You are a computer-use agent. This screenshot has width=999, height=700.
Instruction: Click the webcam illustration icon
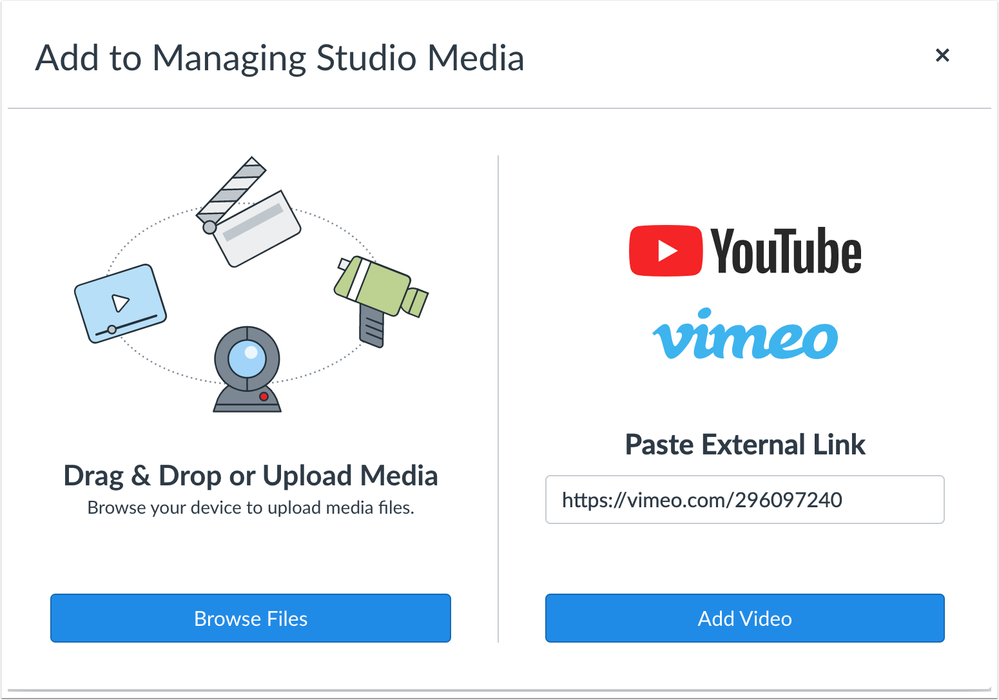(x=247, y=369)
